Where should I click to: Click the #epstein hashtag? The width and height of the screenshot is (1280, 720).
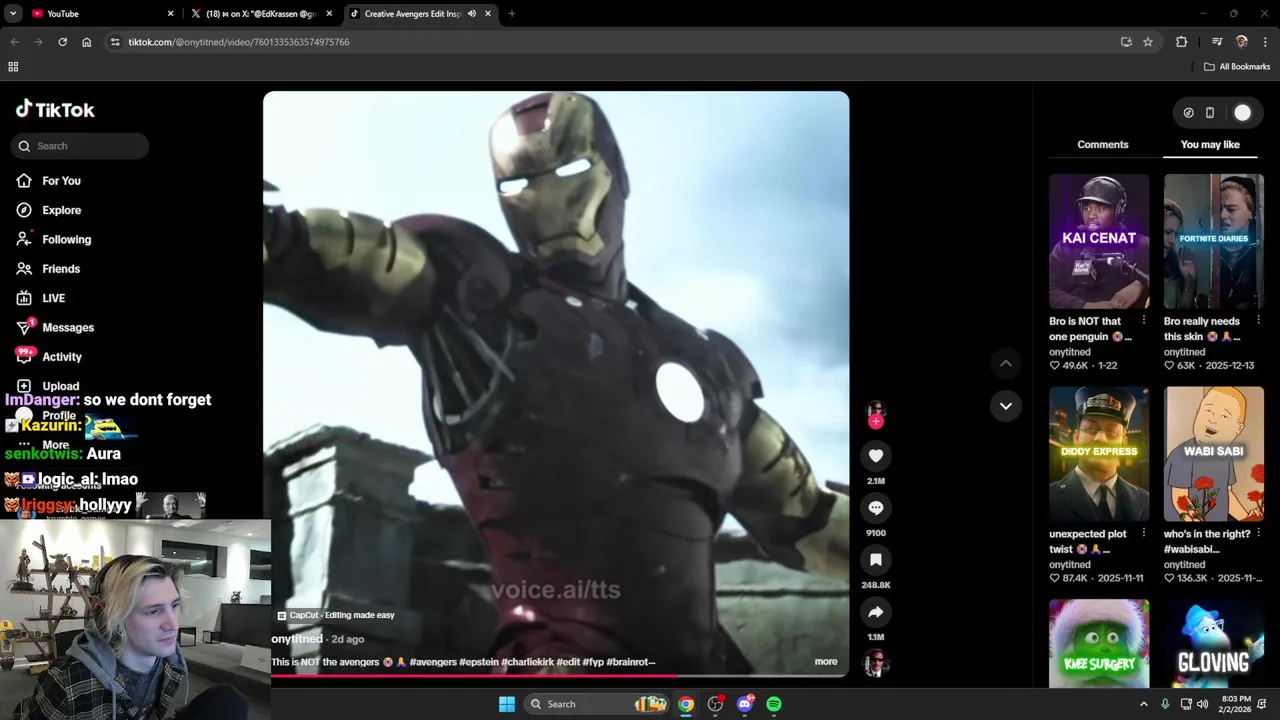(479, 662)
